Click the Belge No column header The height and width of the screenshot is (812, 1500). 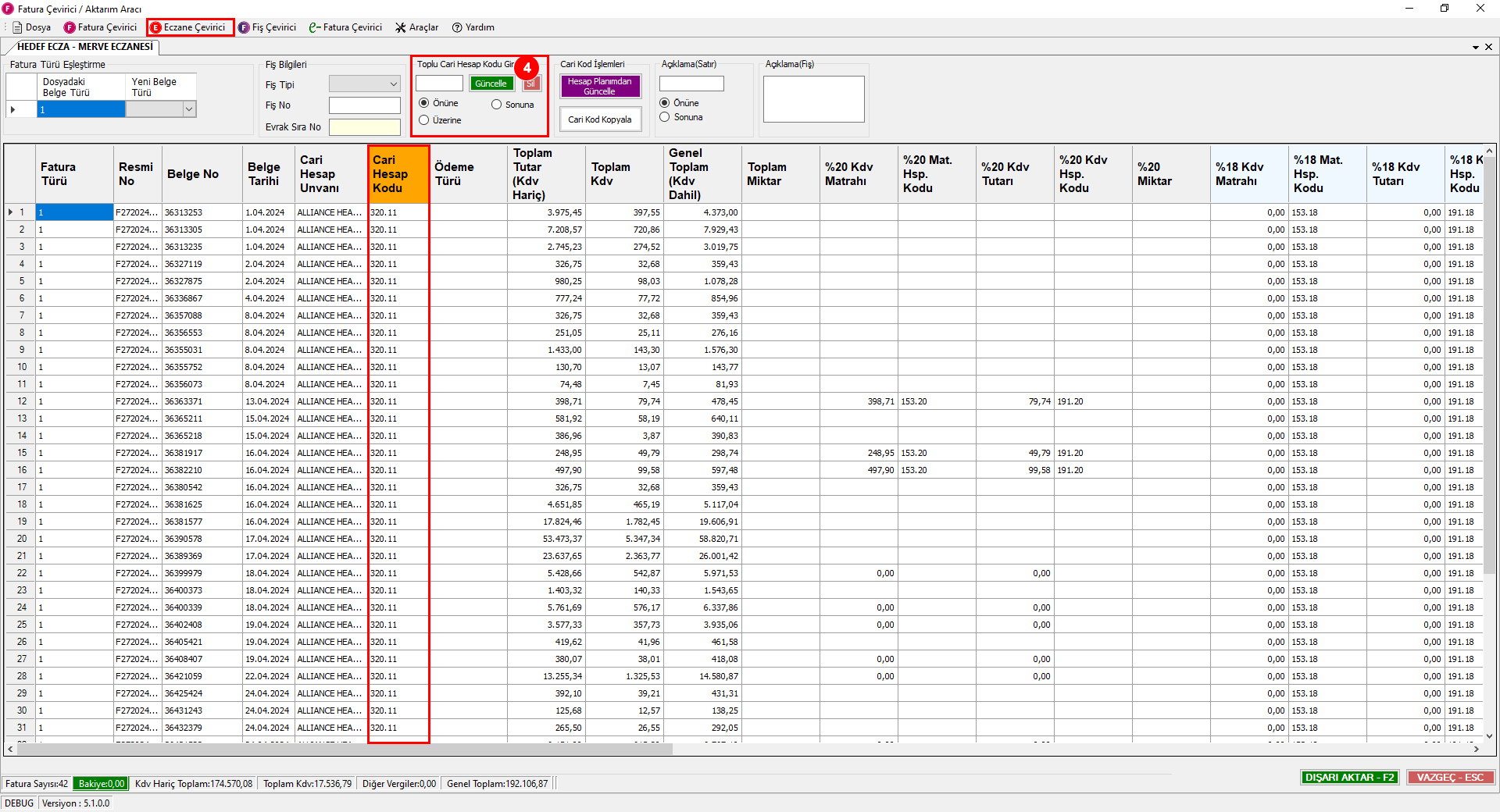point(202,174)
